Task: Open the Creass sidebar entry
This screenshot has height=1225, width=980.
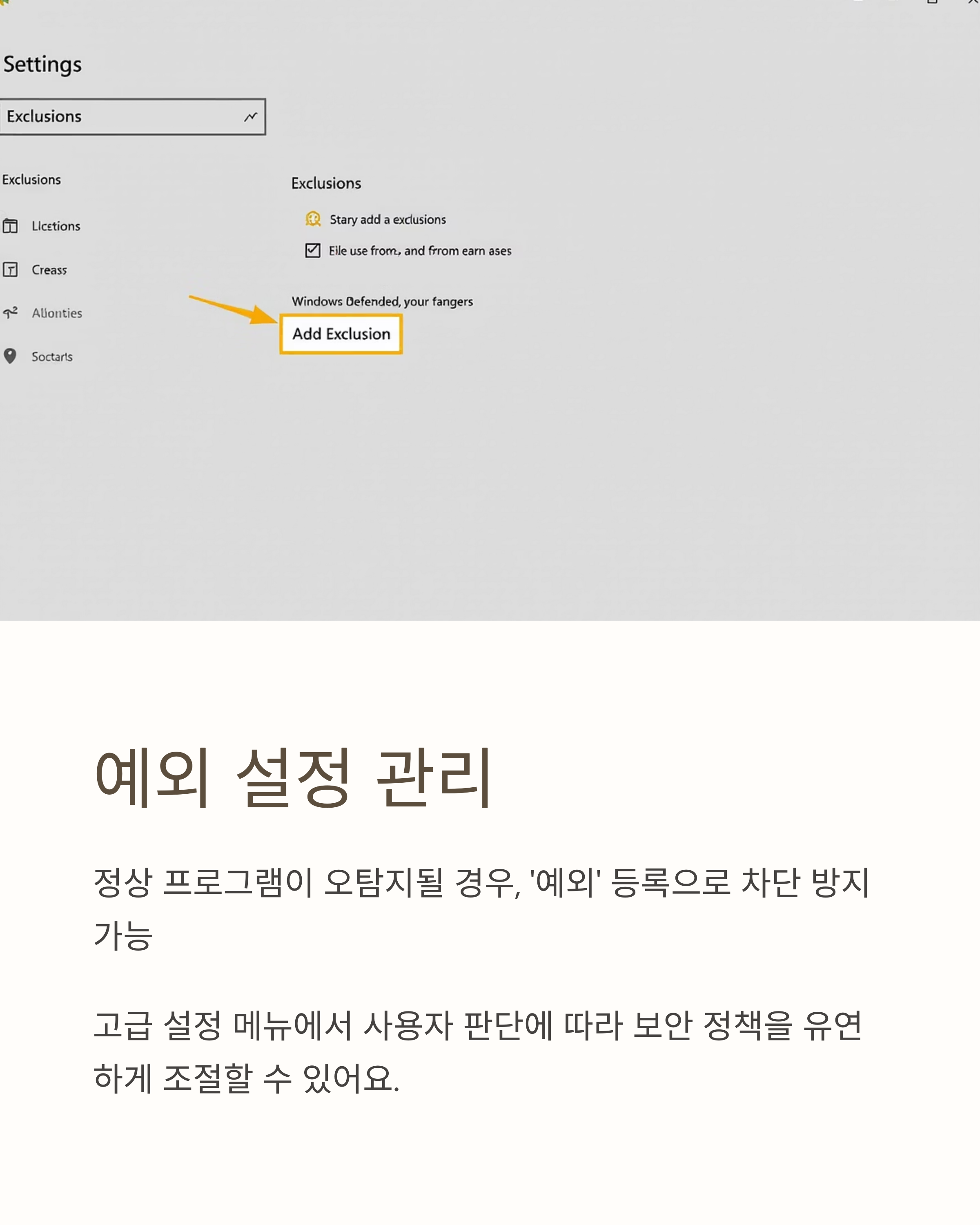Action: (x=49, y=270)
